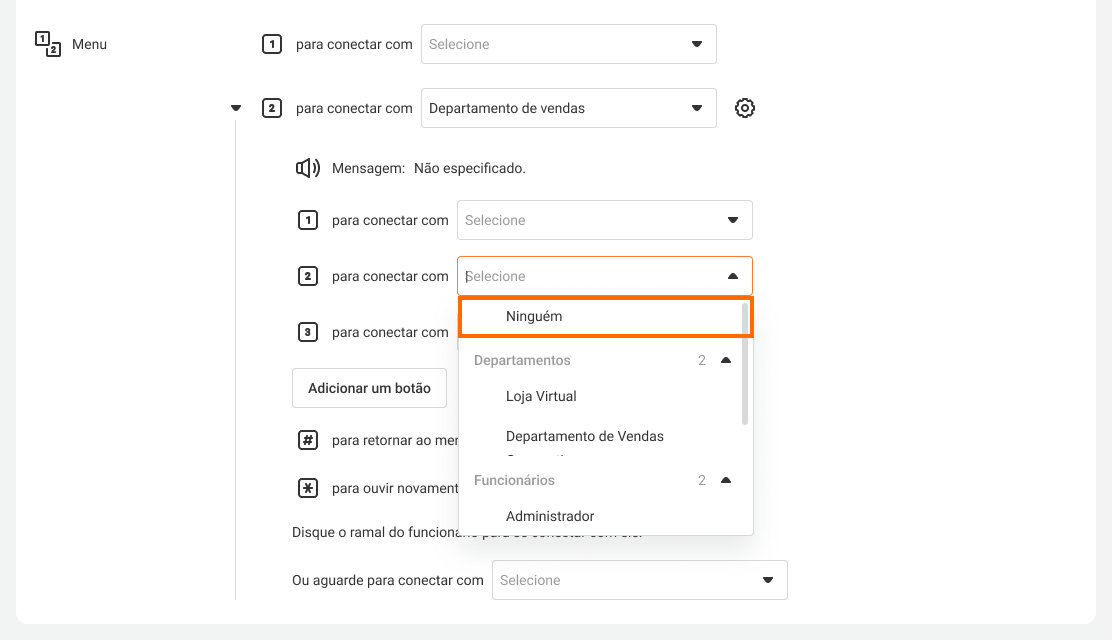Pick Administrador under Funcionários
The image size is (1112, 640).
tap(550, 516)
